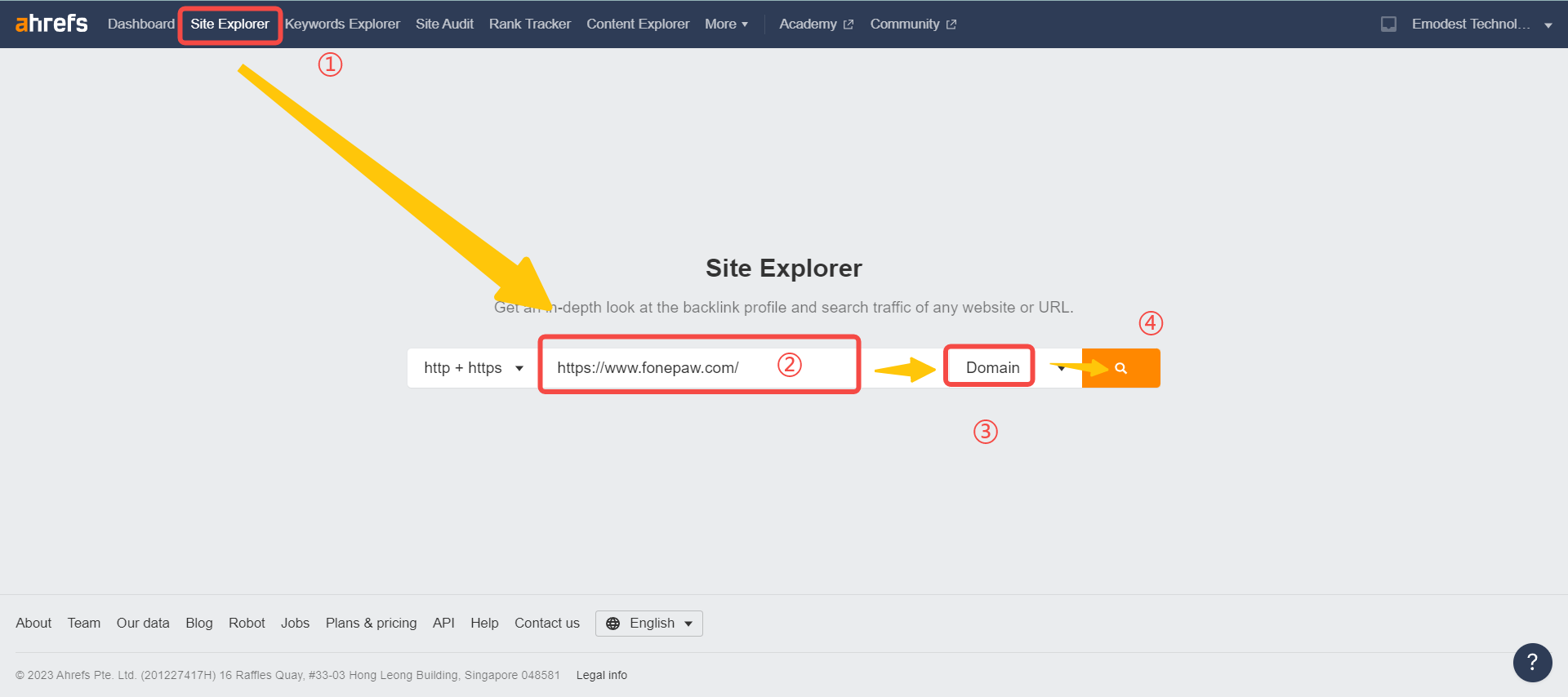Click the monitor icon in the header

1388,24
